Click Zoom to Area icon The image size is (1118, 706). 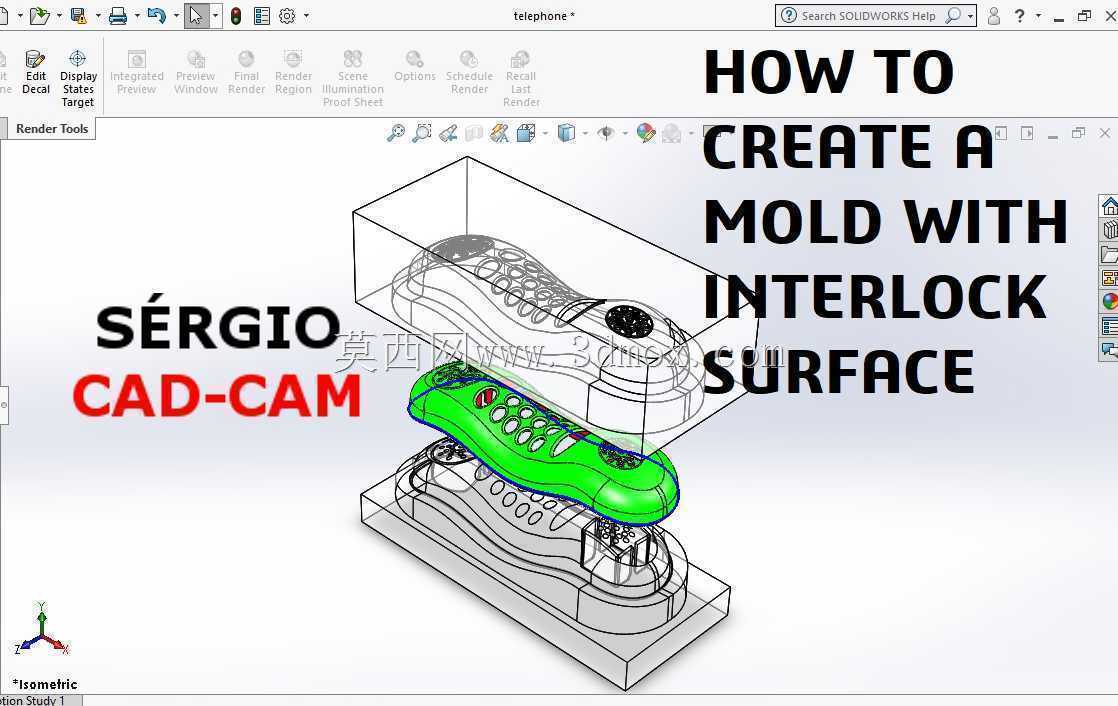[422, 133]
